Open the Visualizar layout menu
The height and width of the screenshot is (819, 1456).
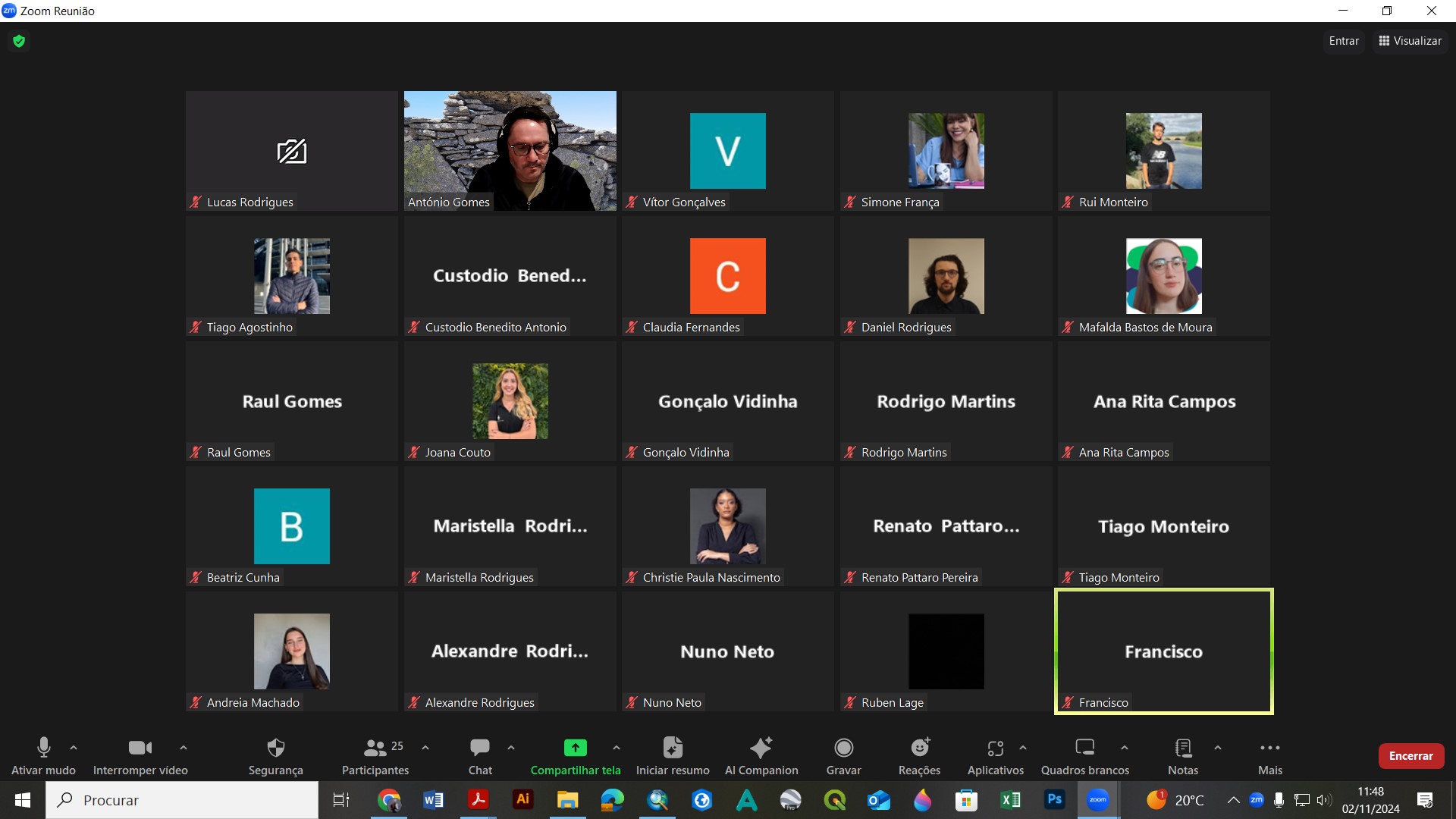tap(1410, 41)
